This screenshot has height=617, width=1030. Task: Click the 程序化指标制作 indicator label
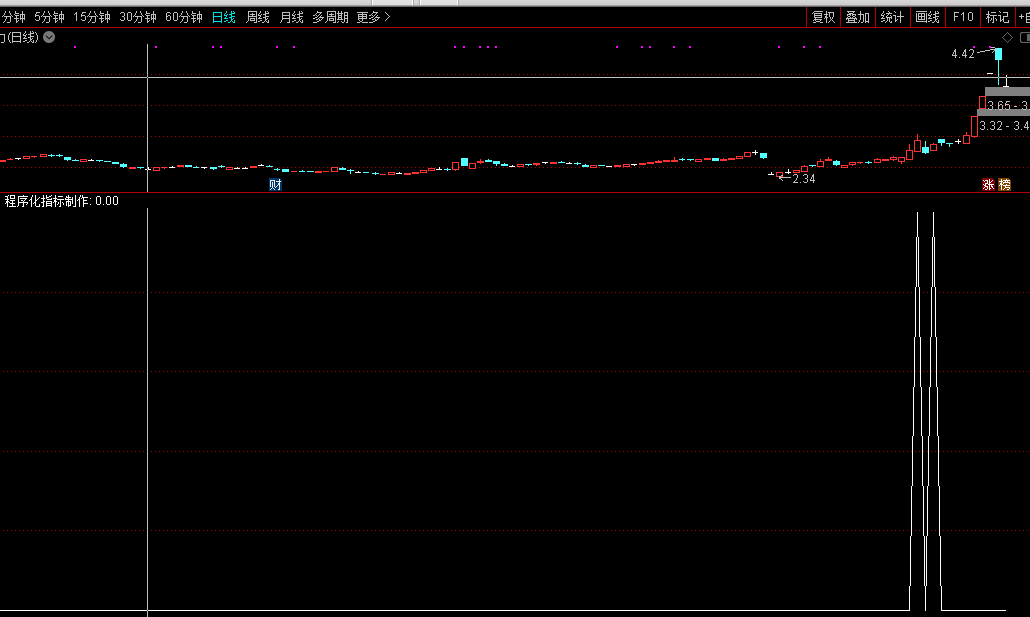(48, 201)
